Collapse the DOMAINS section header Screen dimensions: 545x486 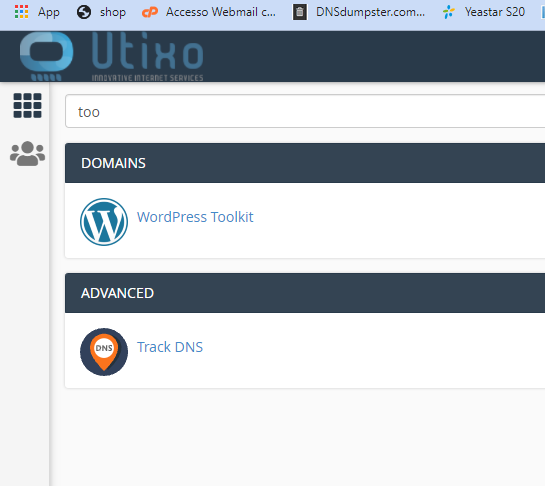coord(305,163)
